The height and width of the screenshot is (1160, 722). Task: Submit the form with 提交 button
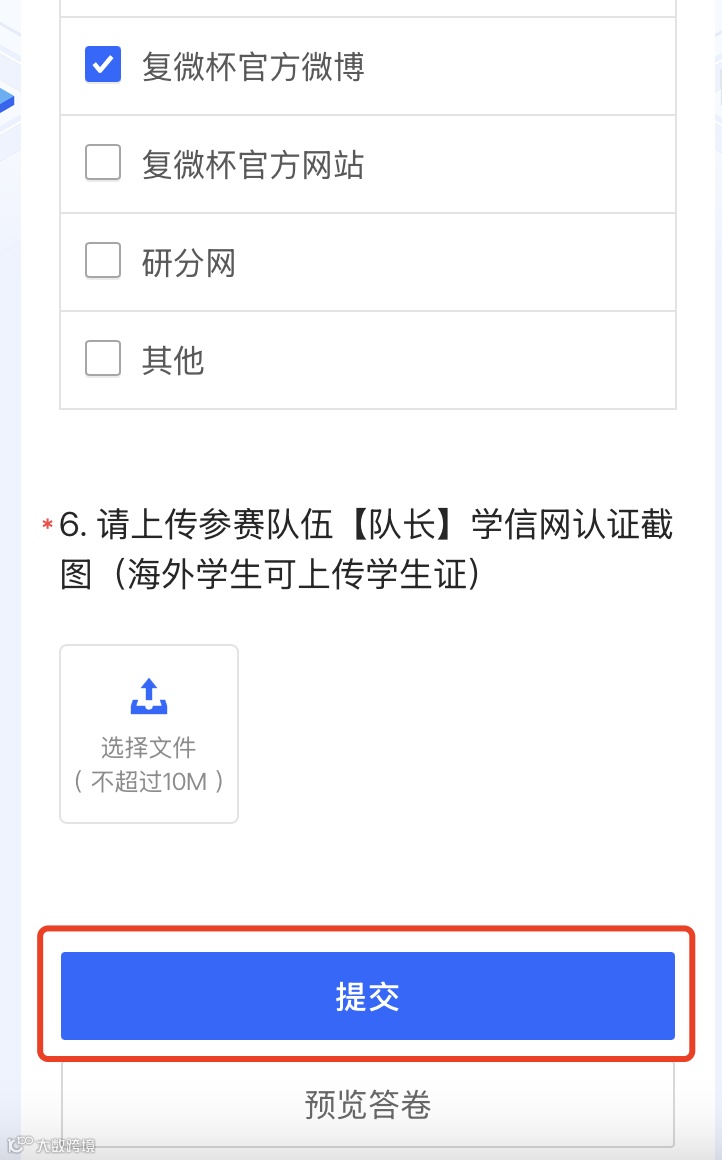pyautogui.click(x=368, y=996)
